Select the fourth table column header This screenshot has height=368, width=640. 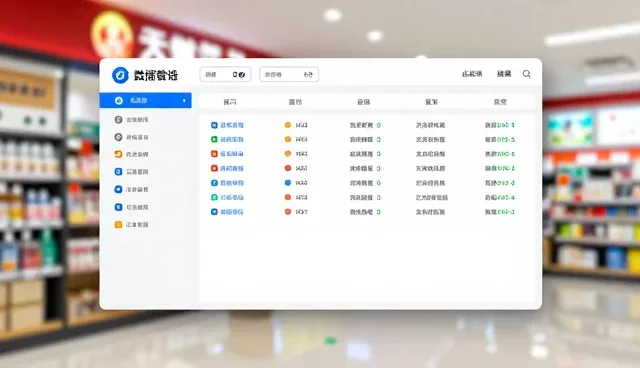tap(431, 102)
